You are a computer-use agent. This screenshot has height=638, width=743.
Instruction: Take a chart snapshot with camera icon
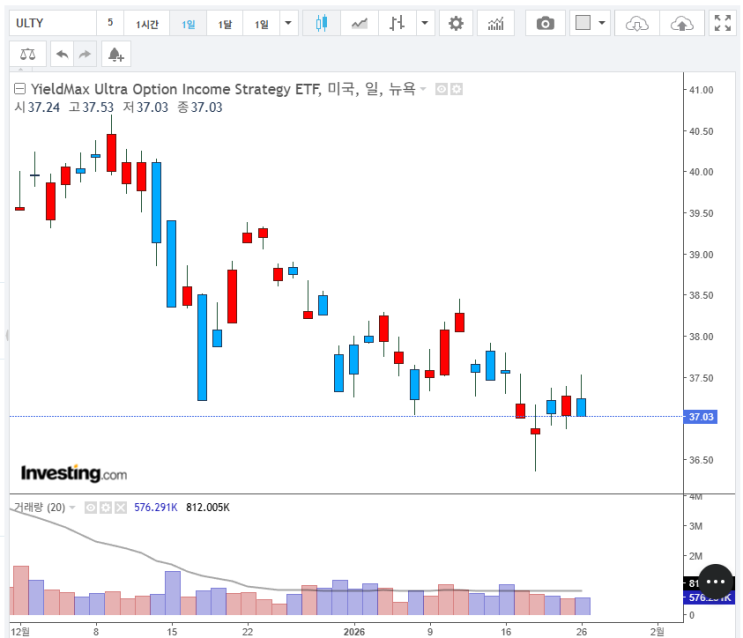point(545,23)
